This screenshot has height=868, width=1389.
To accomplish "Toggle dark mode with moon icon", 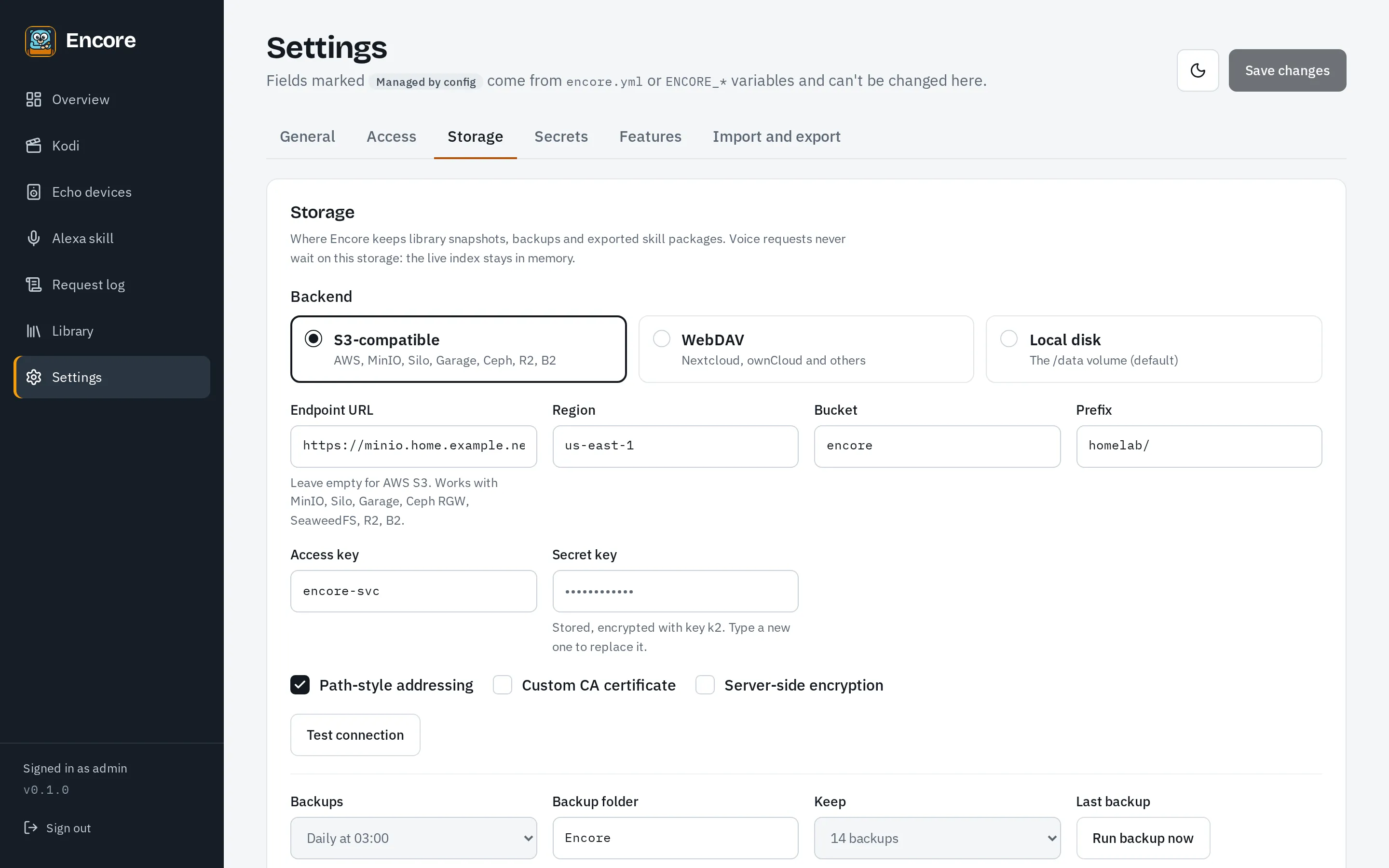I will click(1198, 70).
